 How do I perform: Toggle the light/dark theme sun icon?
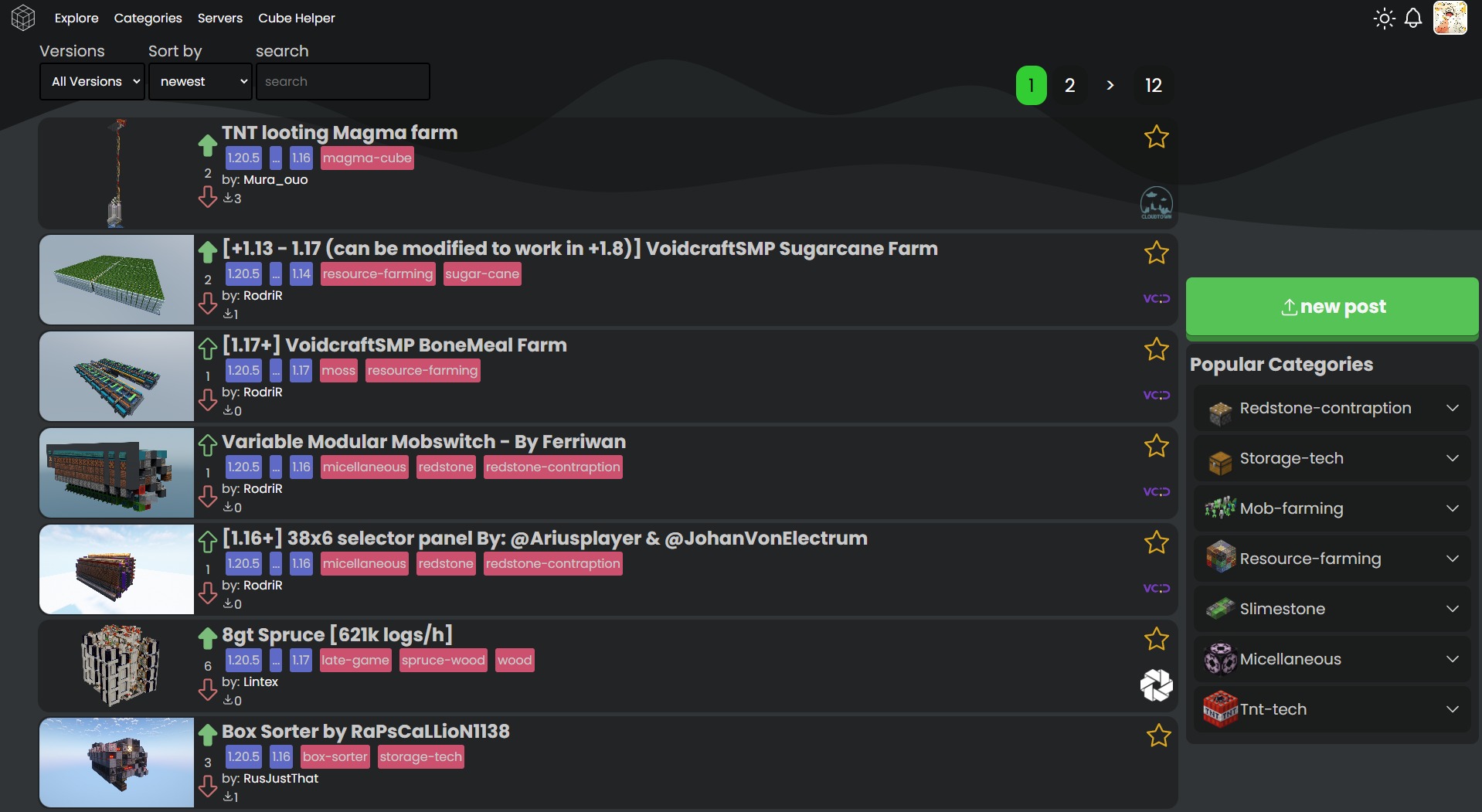tap(1384, 19)
